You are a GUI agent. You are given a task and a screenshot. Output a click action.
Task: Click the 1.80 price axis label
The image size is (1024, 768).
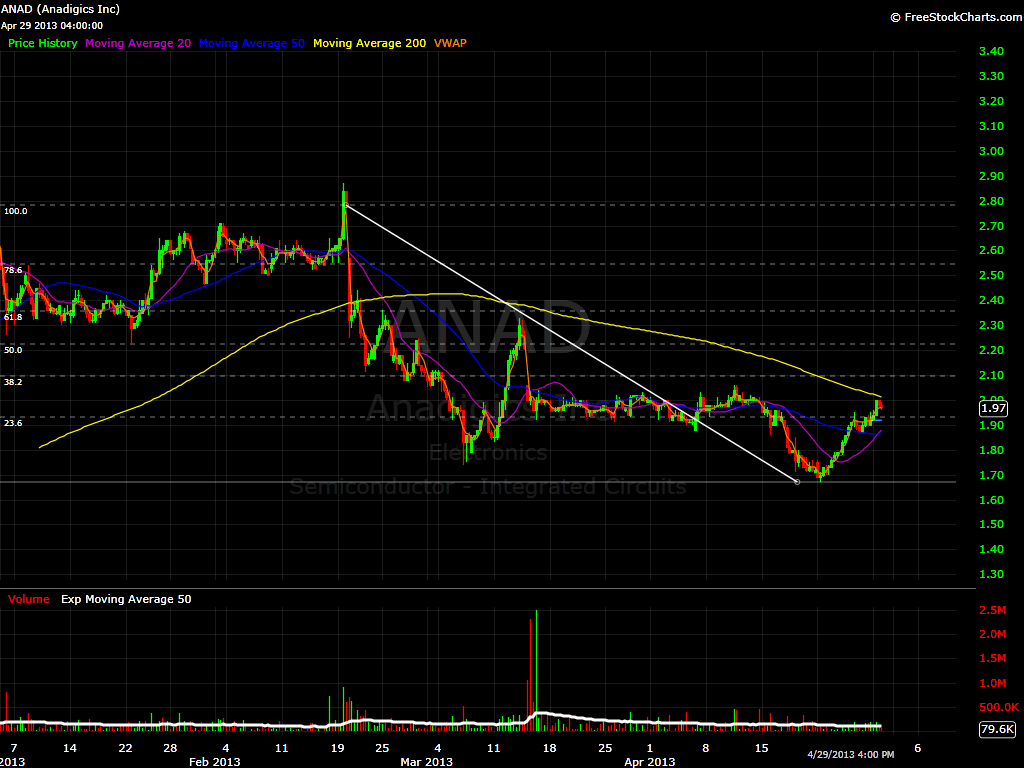coord(991,451)
